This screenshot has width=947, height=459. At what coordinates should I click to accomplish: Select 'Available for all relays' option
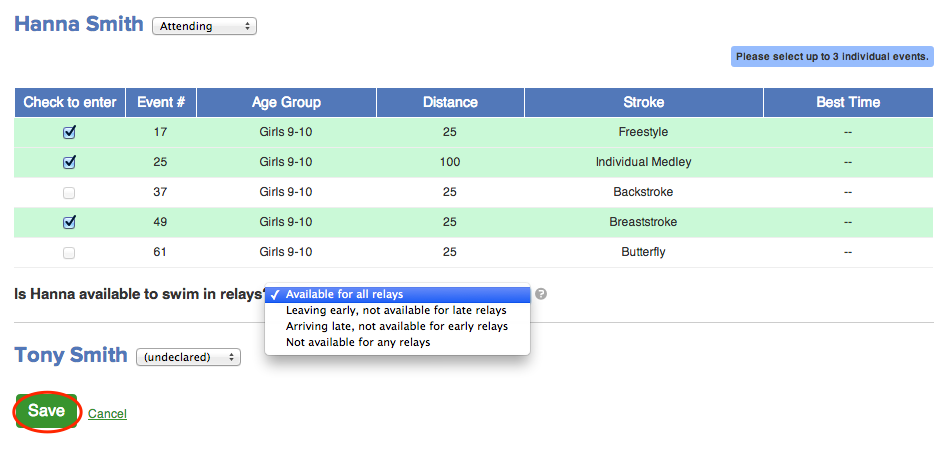(x=397, y=294)
